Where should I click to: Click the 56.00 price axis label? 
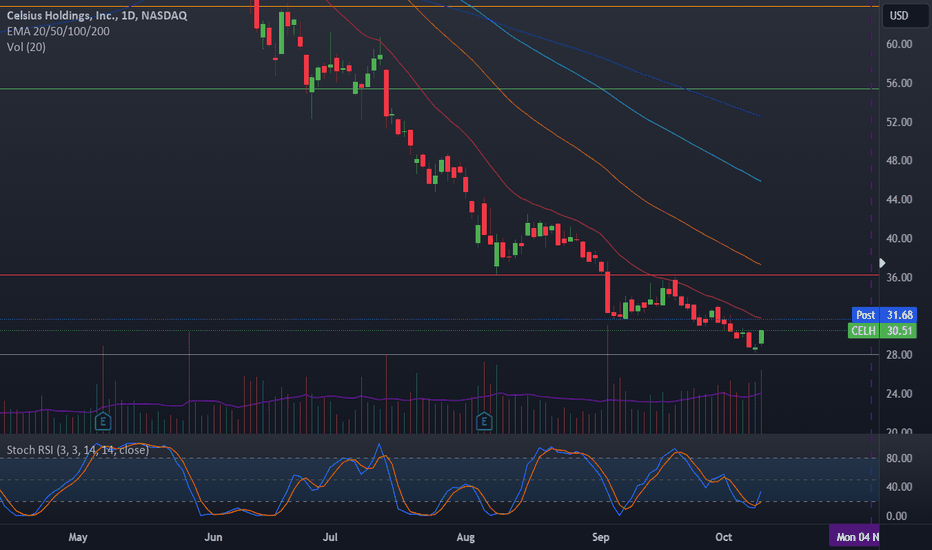(x=899, y=83)
